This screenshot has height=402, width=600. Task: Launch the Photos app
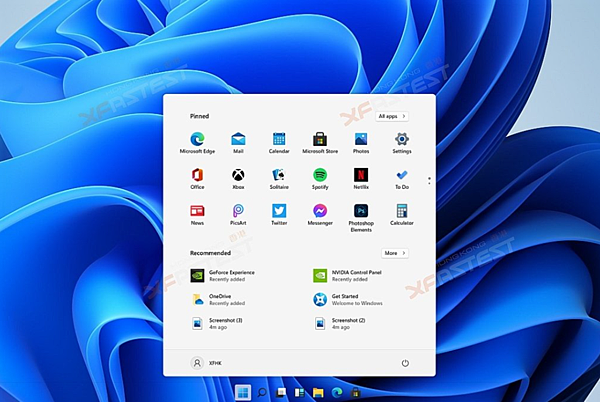(361, 143)
